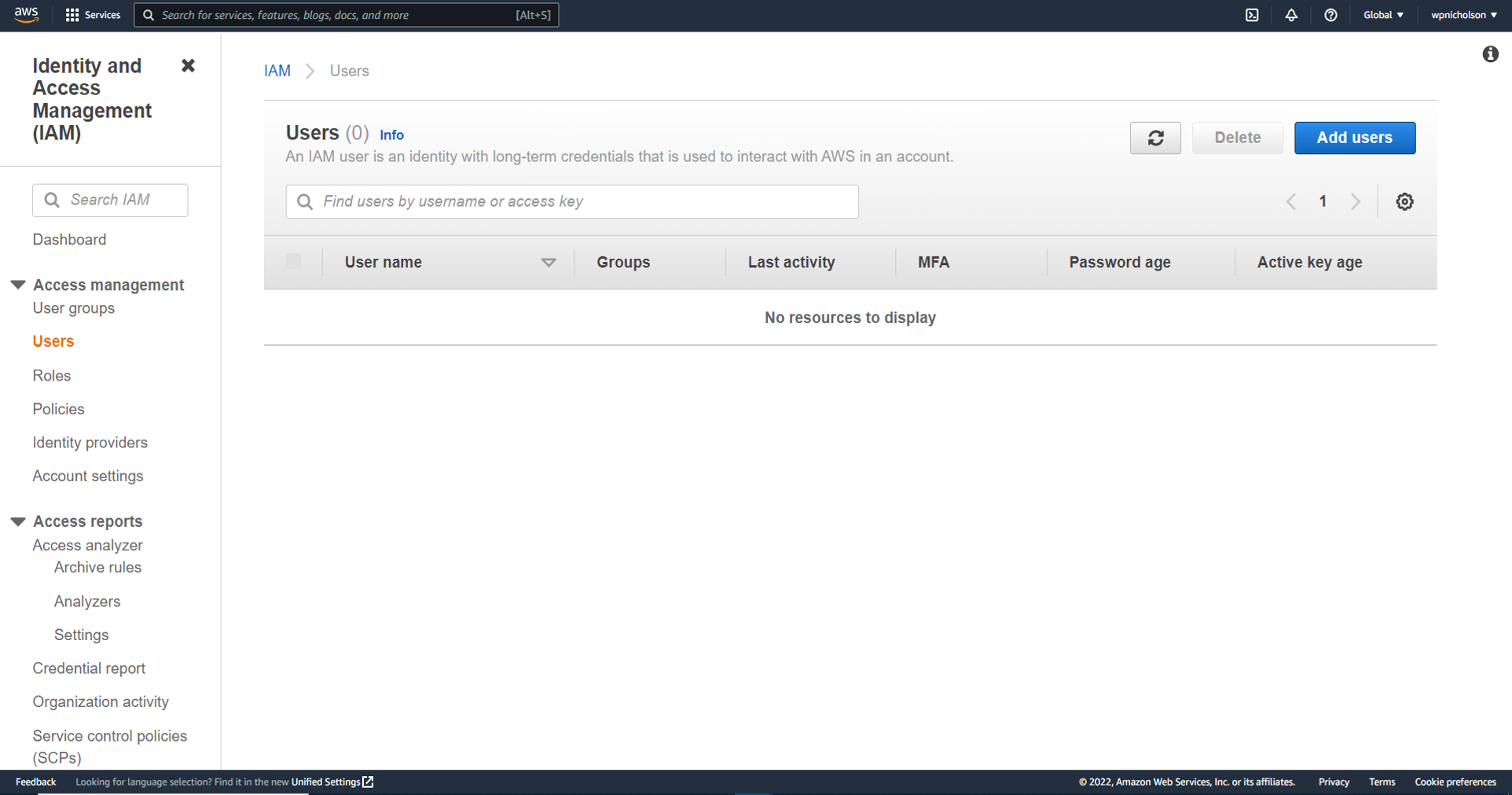Open the info panel icon
1512x795 pixels.
coord(1490,54)
